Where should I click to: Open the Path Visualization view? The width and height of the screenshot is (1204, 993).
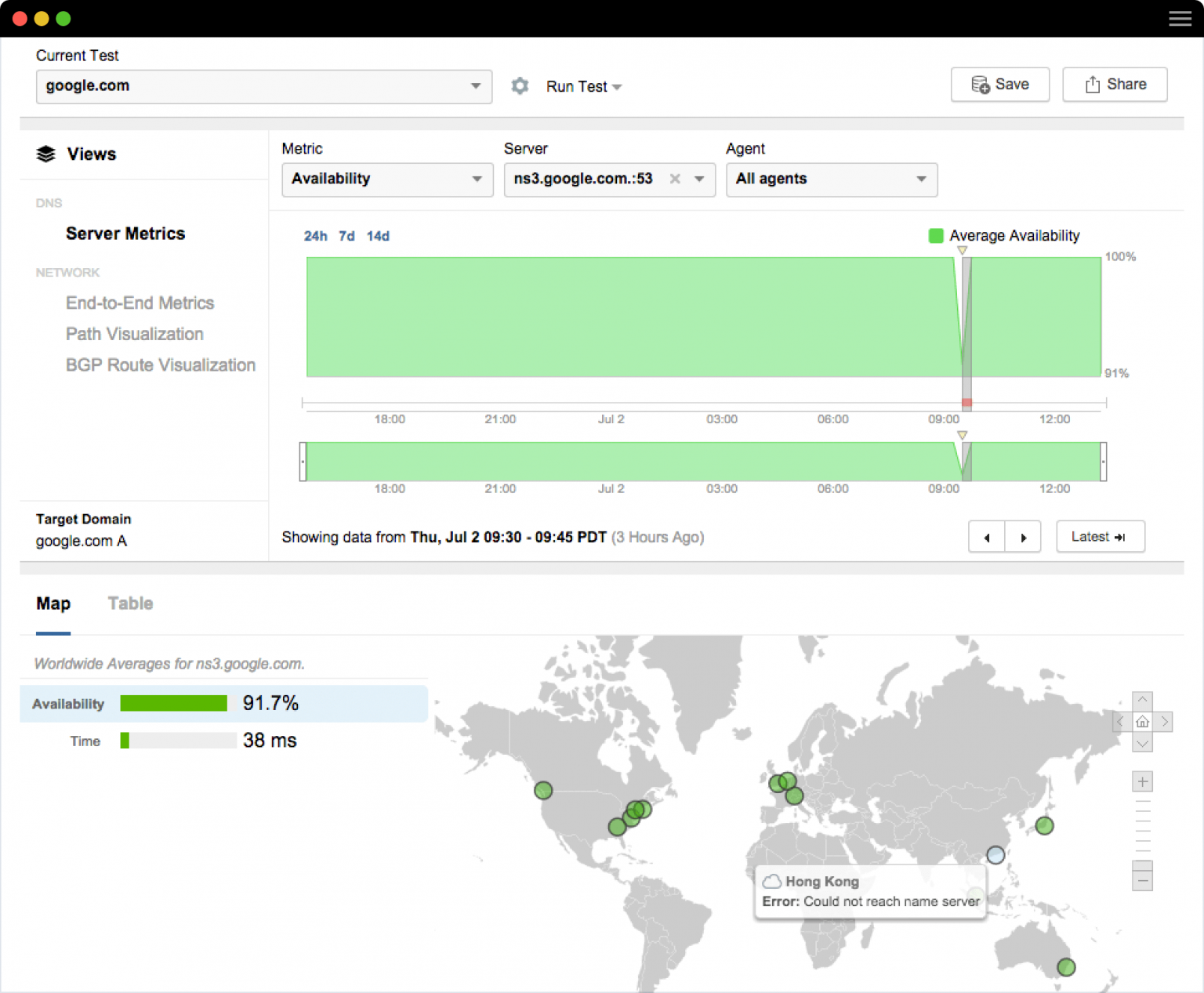point(134,334)
